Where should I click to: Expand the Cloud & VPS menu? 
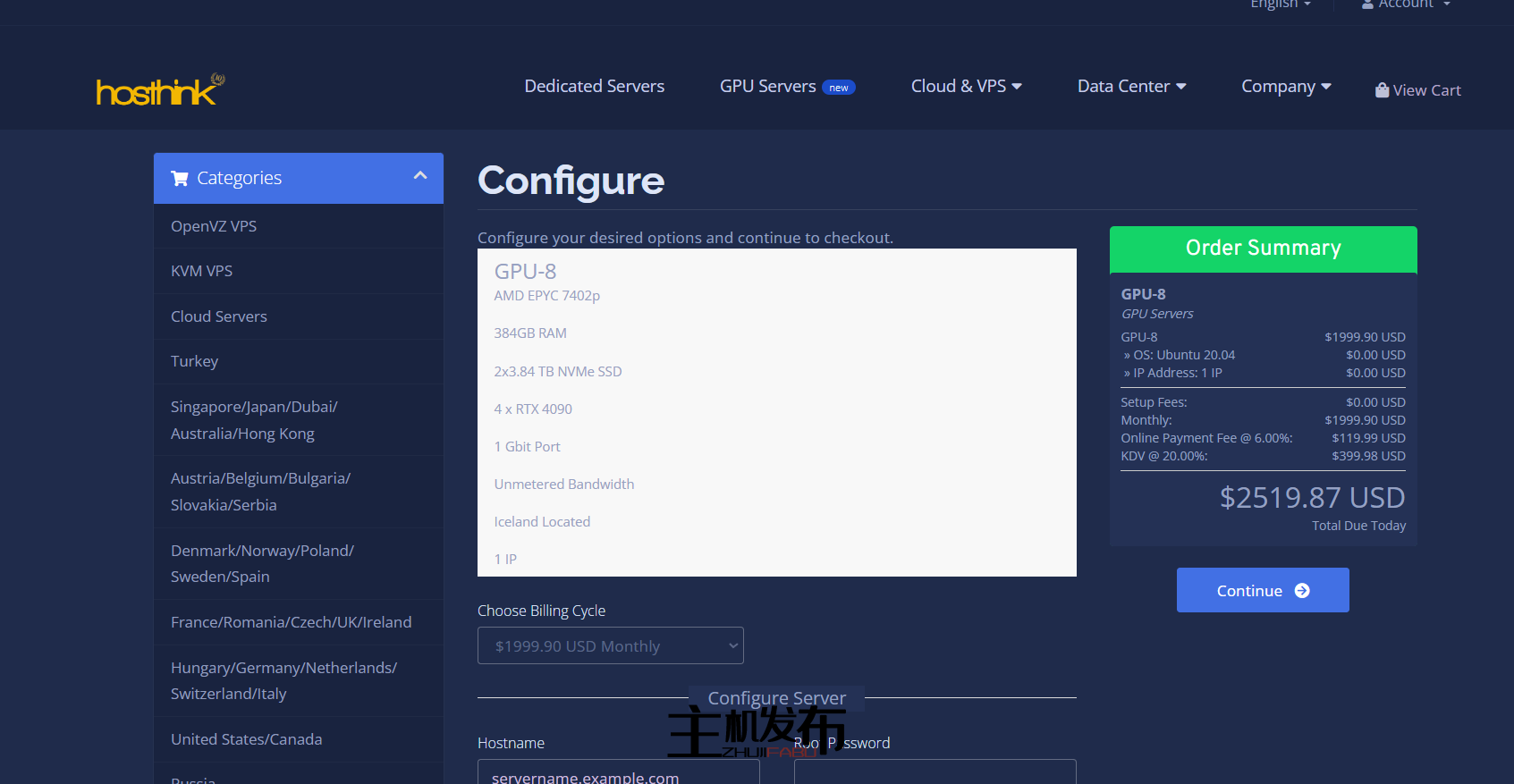[965, 87]
